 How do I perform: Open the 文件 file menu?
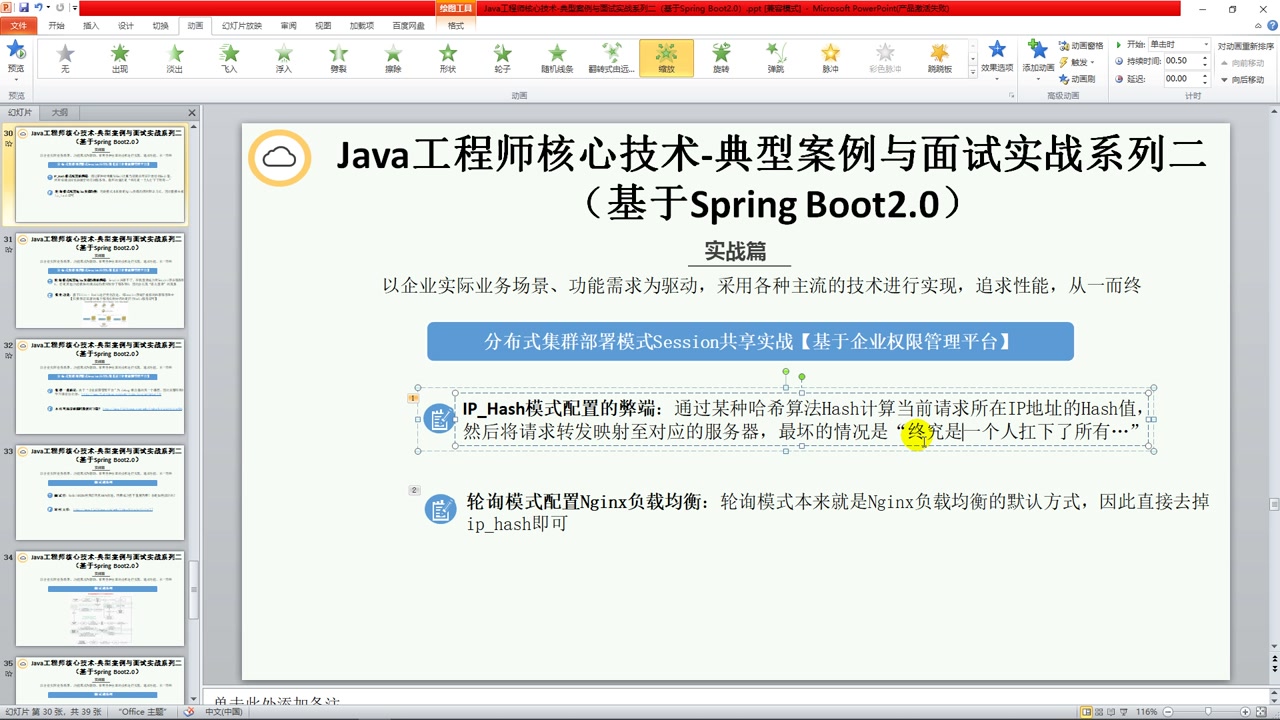19,26
